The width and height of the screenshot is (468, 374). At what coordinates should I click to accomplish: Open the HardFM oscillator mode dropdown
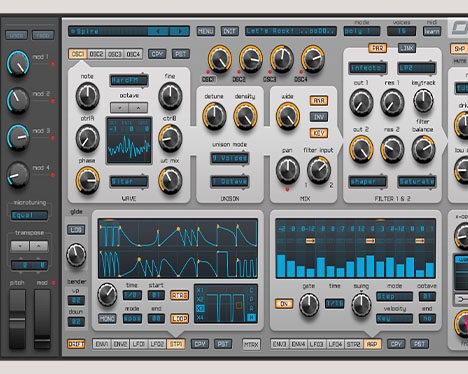coord(129,80)
